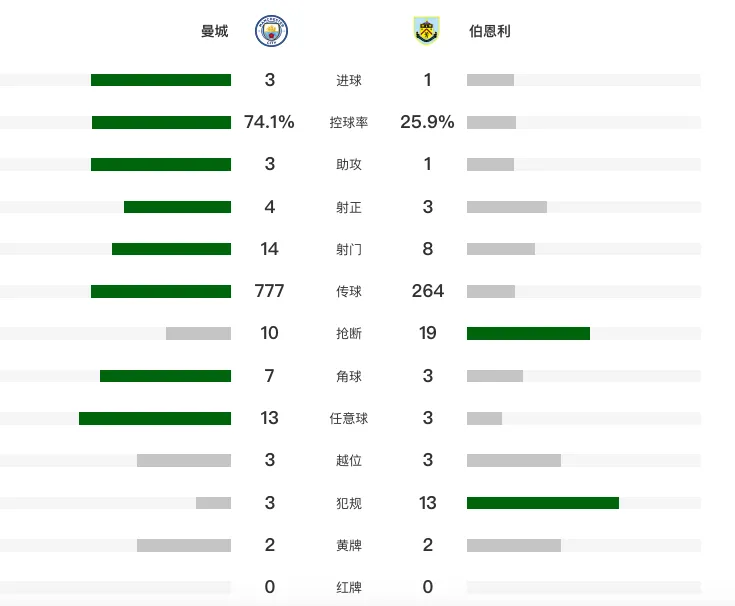Click Man City's green 射门 bar showing 14
This screenshot has height=606, width=735.
pos(172,249)
